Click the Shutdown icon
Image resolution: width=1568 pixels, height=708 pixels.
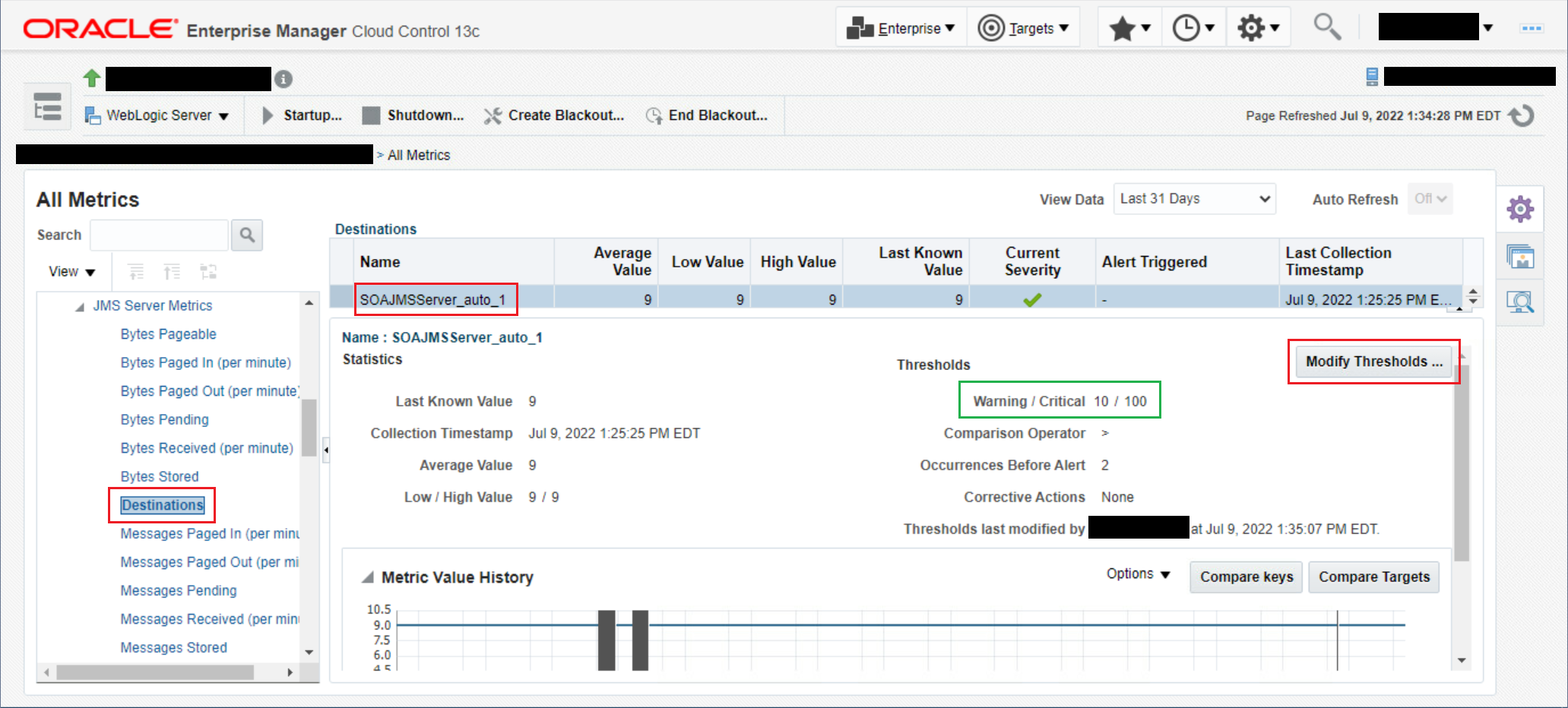pyautogui.click(x=370, y=115)
